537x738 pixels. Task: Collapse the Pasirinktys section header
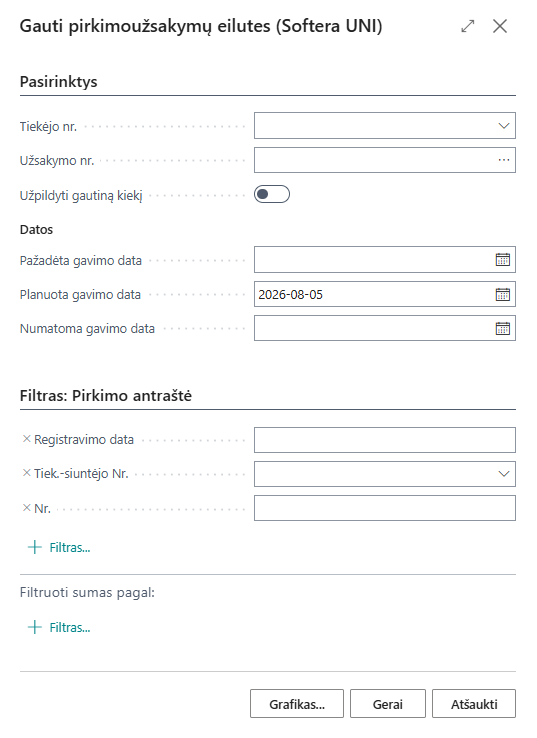(x=58, y=81)
